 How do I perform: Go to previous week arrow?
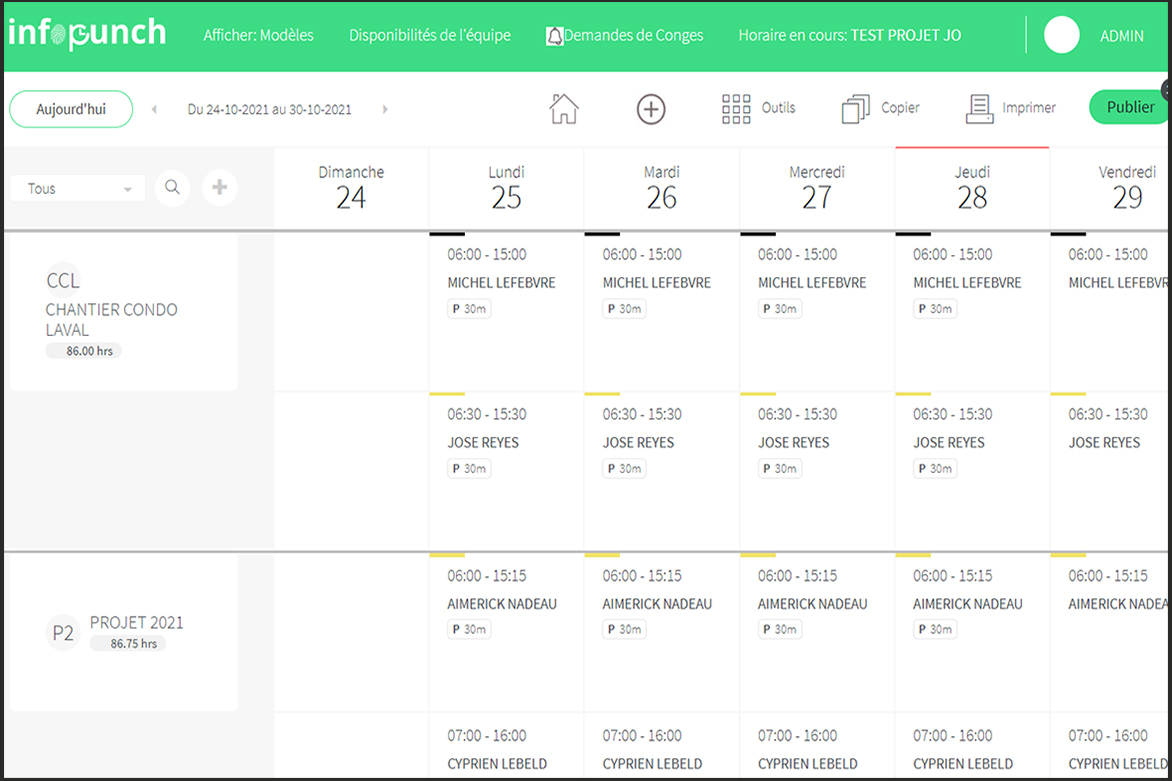pos(155,109)
